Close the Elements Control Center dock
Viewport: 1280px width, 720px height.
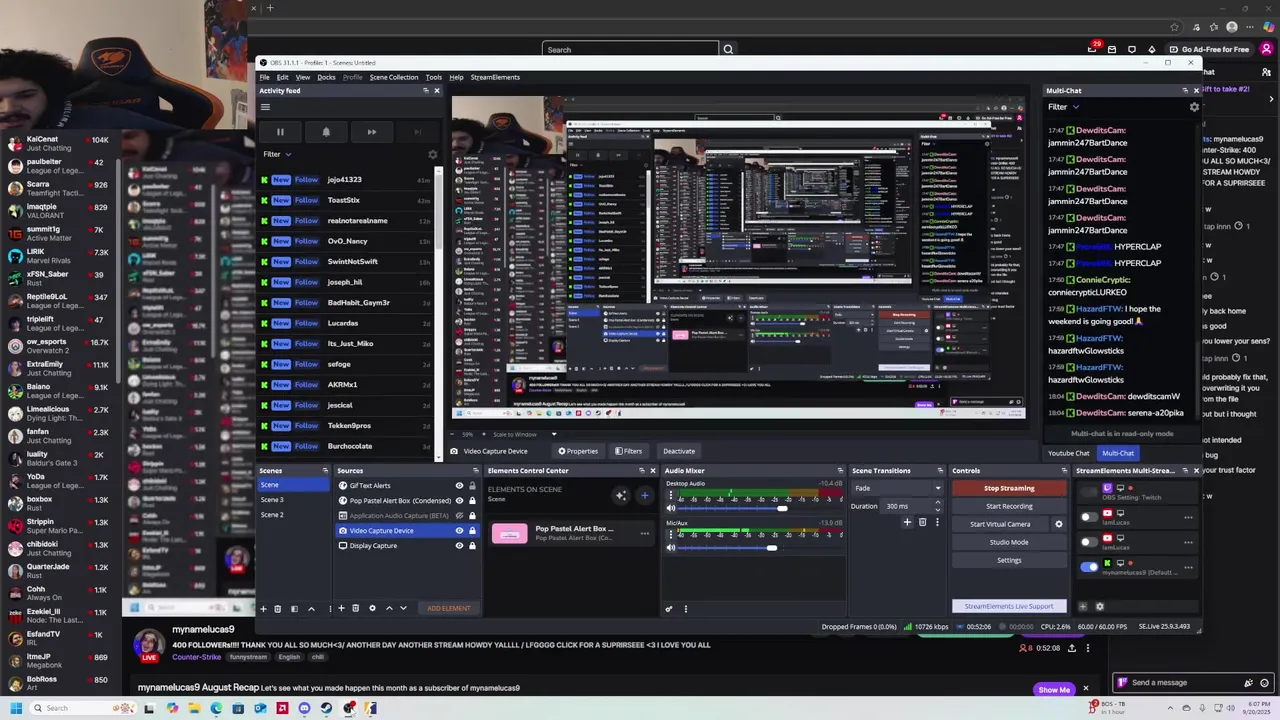pos(653,471)
